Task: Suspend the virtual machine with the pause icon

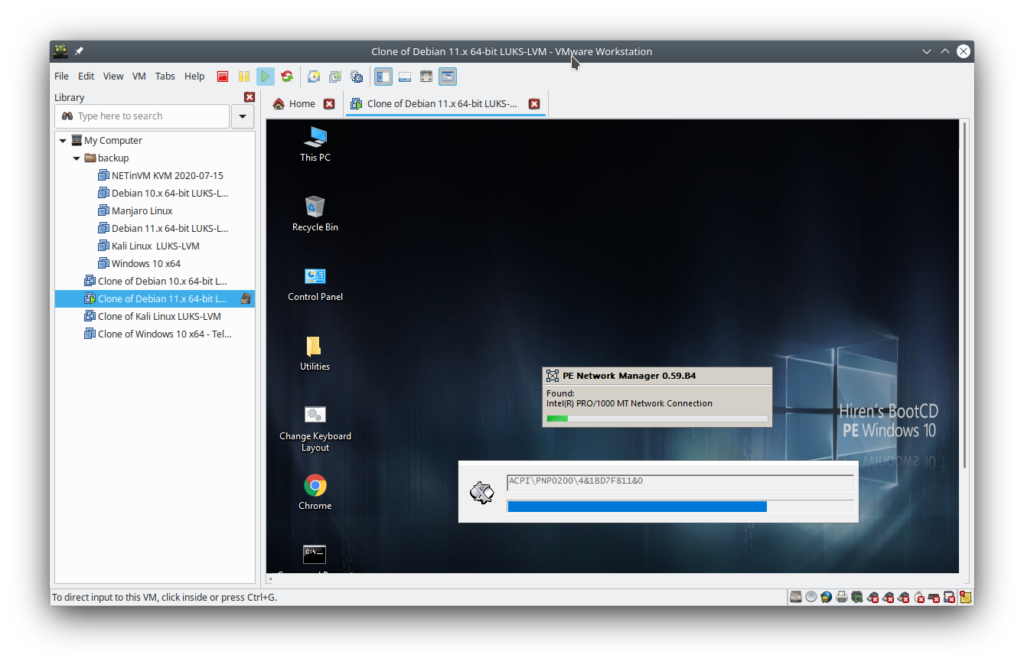Action: pos(244,76)
